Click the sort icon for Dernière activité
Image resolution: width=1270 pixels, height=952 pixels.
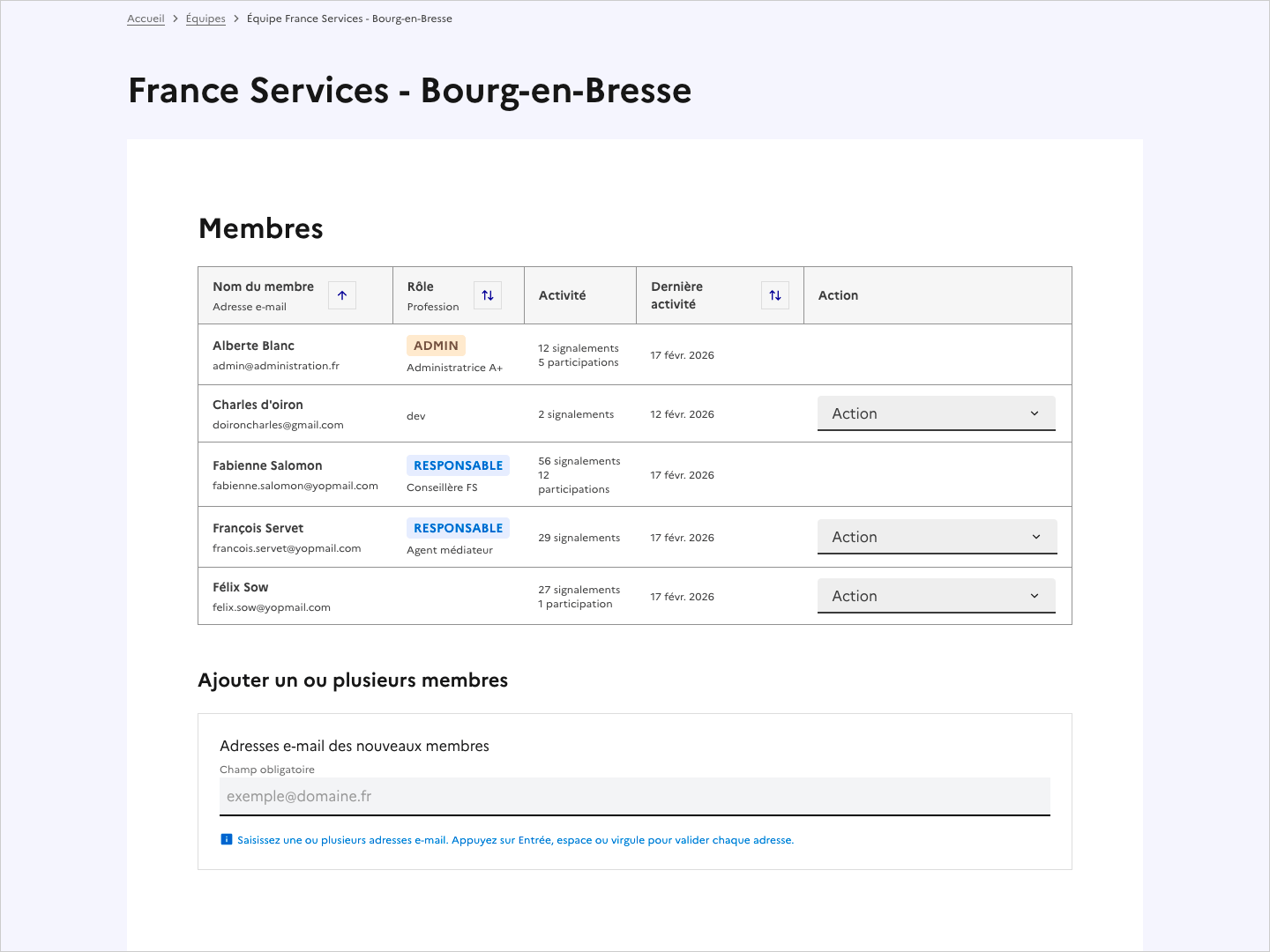click(775, 295)
